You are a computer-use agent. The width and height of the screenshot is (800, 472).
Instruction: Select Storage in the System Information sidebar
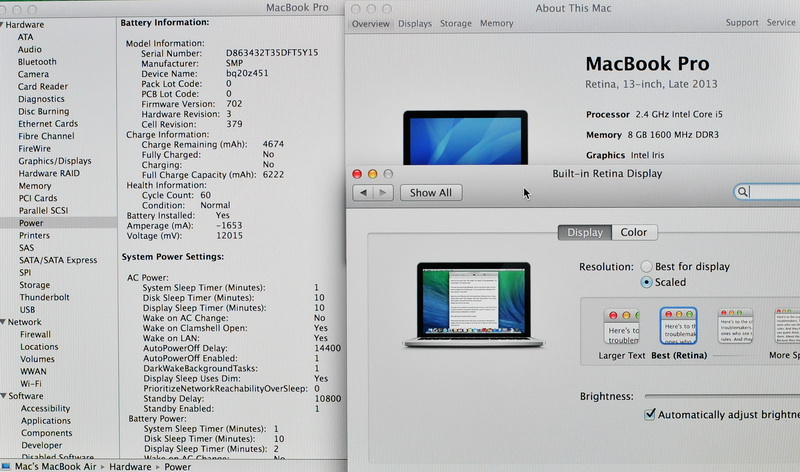click(35, 285)
